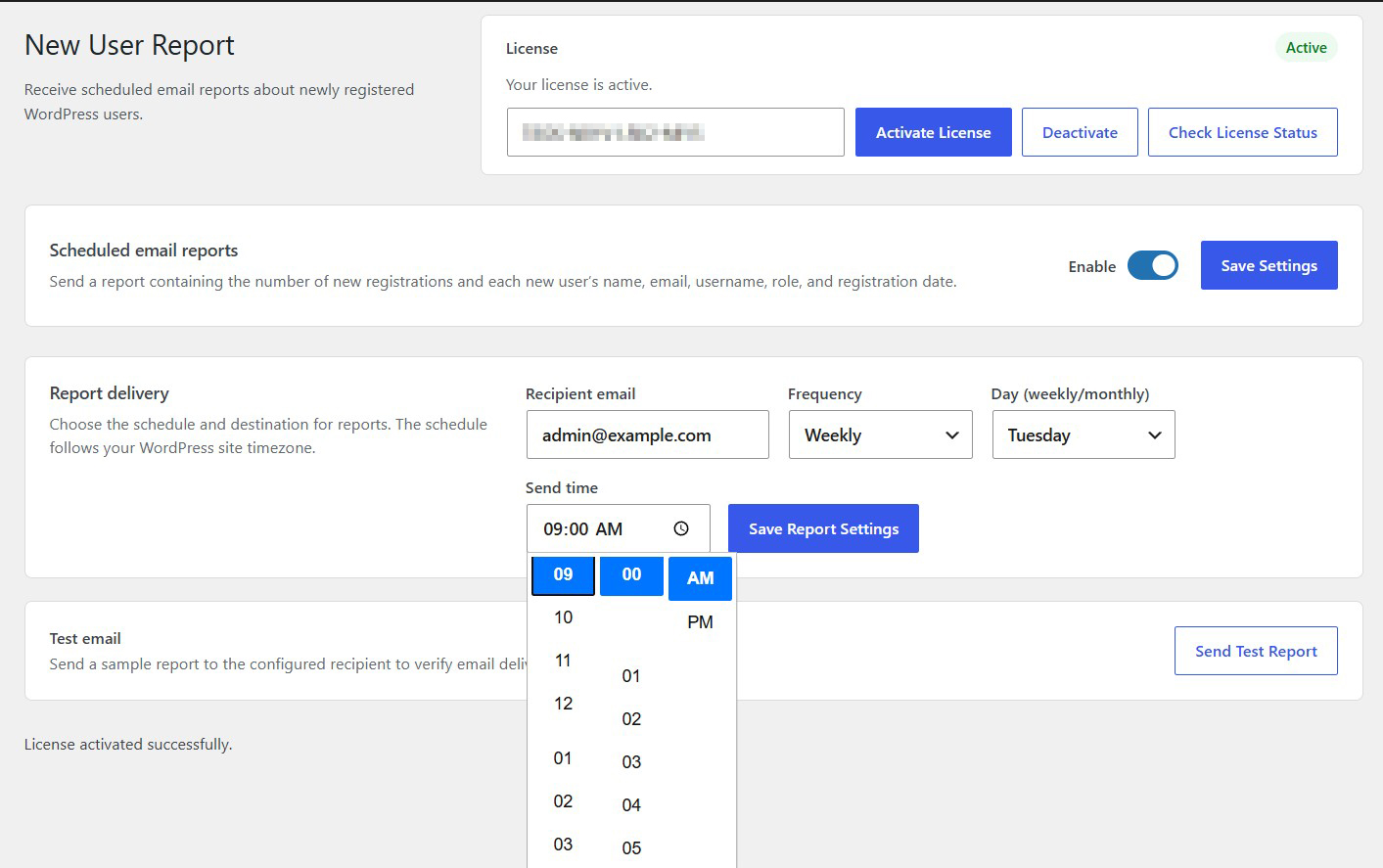Image resolution: width=1383 pixels, height=868 pixels.
Task: Choose AM in the time picker
Action: (700, 578)
